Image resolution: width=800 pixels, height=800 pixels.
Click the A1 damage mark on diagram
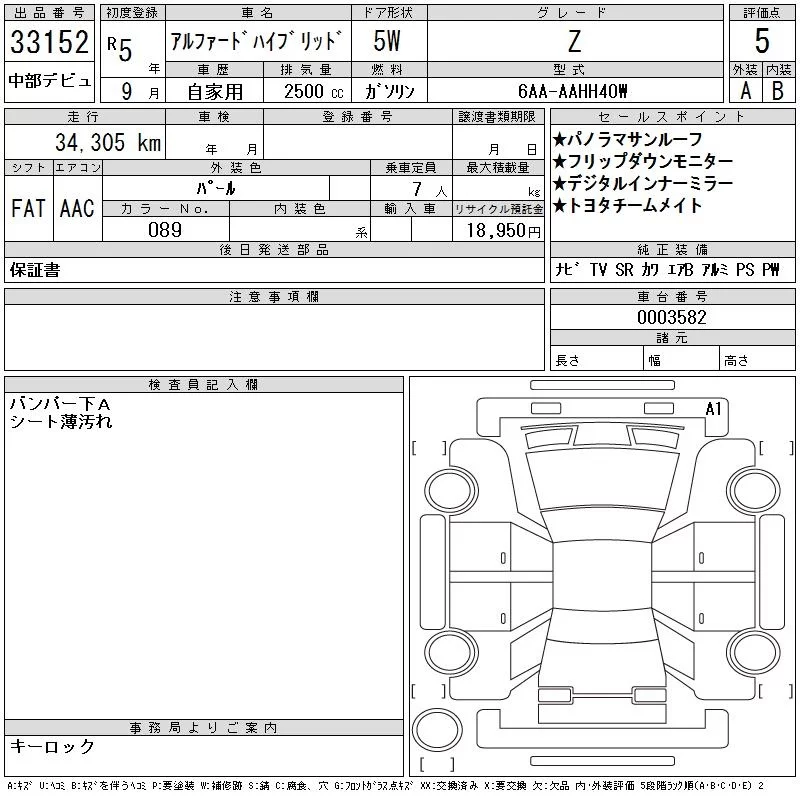coord(713,409)
